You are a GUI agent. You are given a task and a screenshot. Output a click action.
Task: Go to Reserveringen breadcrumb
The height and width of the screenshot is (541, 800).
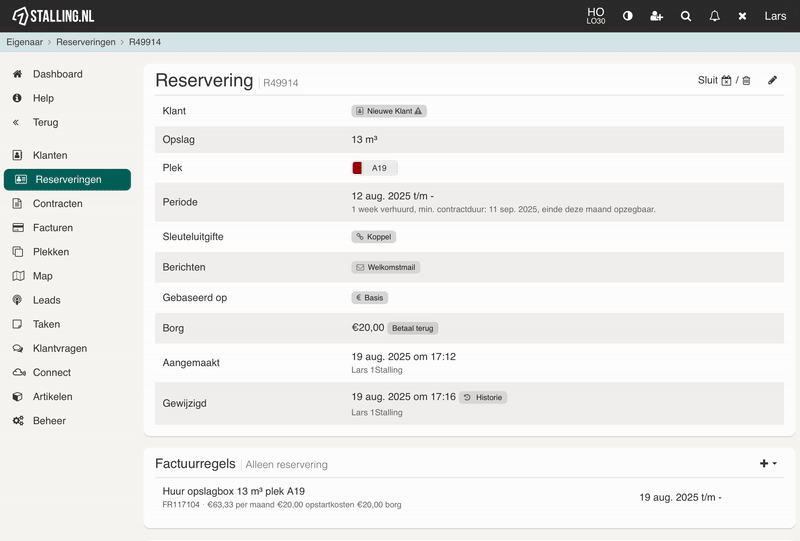[x=86, y=42]
